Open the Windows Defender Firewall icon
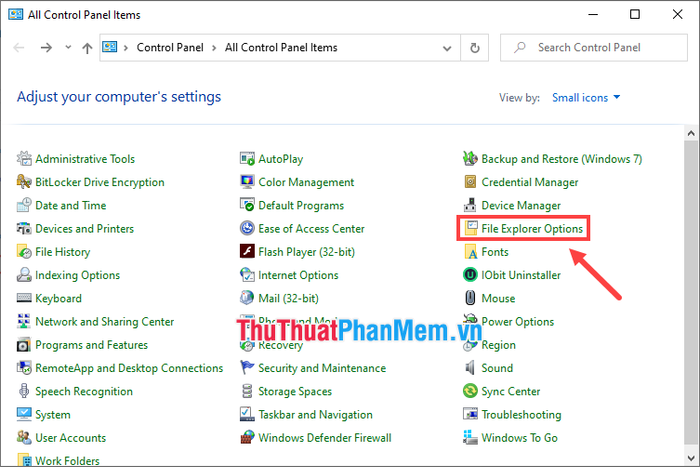Viewport: 700px width, 467px height. click(247, 438)
